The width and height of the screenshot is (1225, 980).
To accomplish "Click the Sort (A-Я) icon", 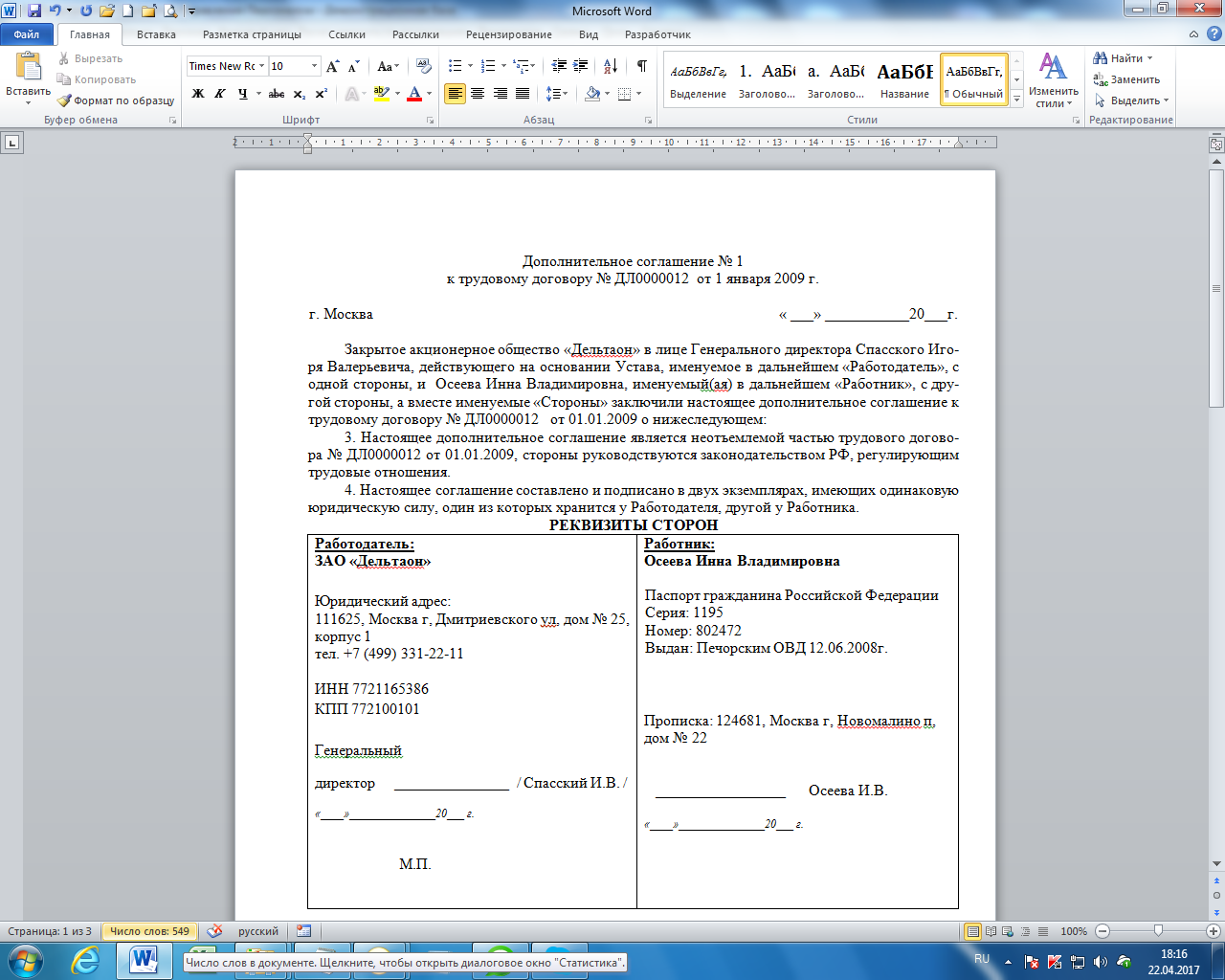I will (611, 66).
